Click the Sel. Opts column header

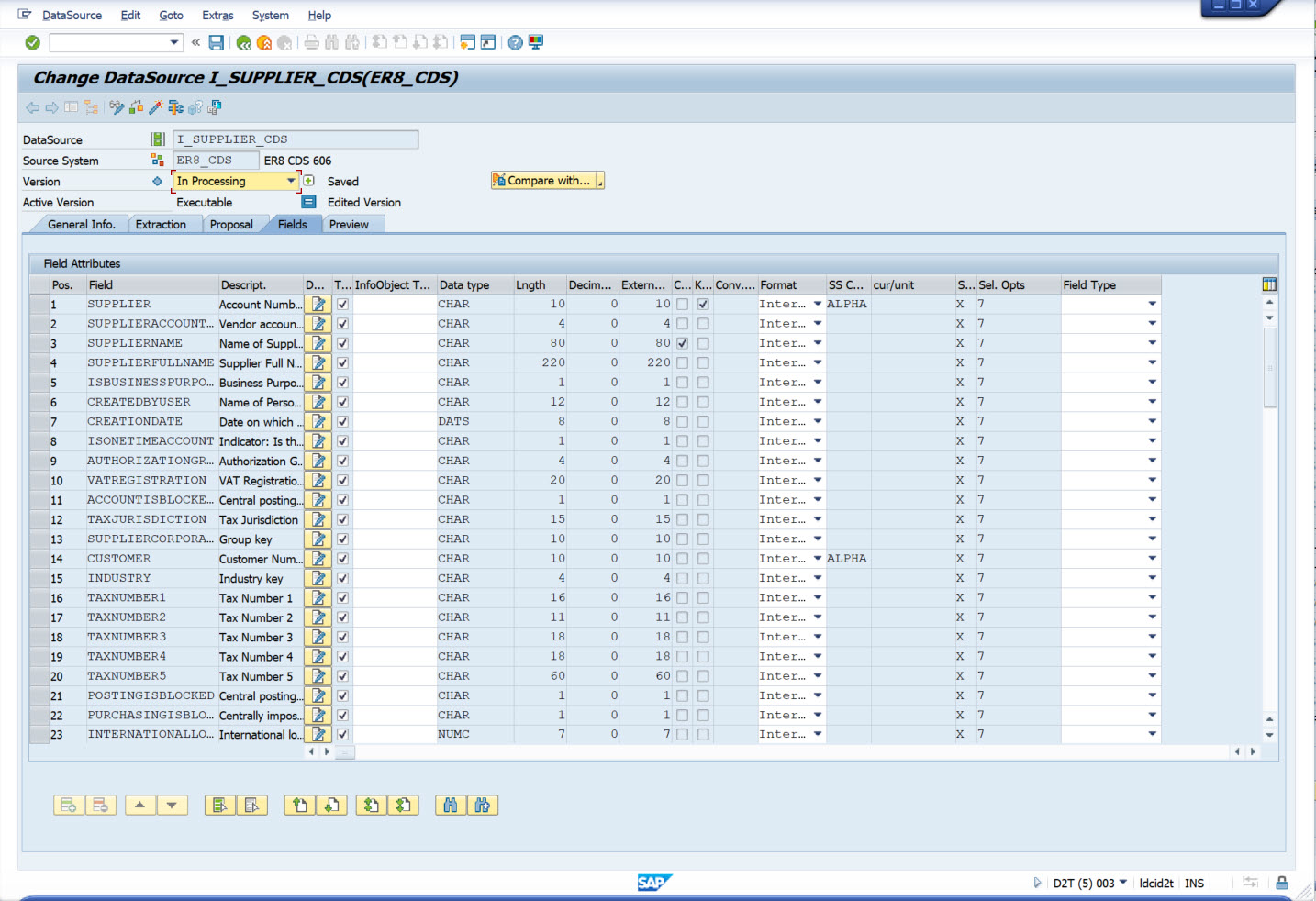click(x=1018, y=285)
